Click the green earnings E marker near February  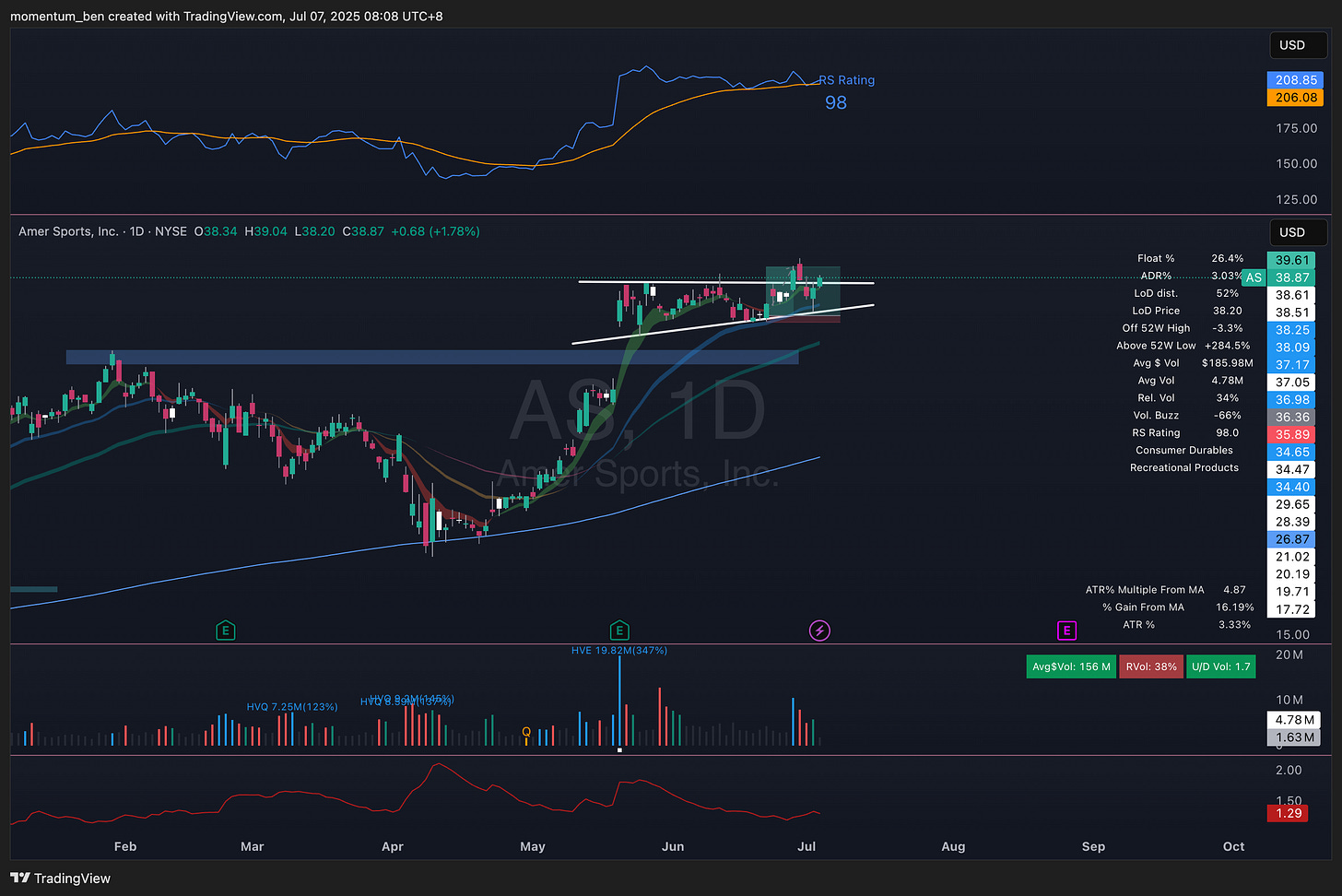tap(225, 631)
